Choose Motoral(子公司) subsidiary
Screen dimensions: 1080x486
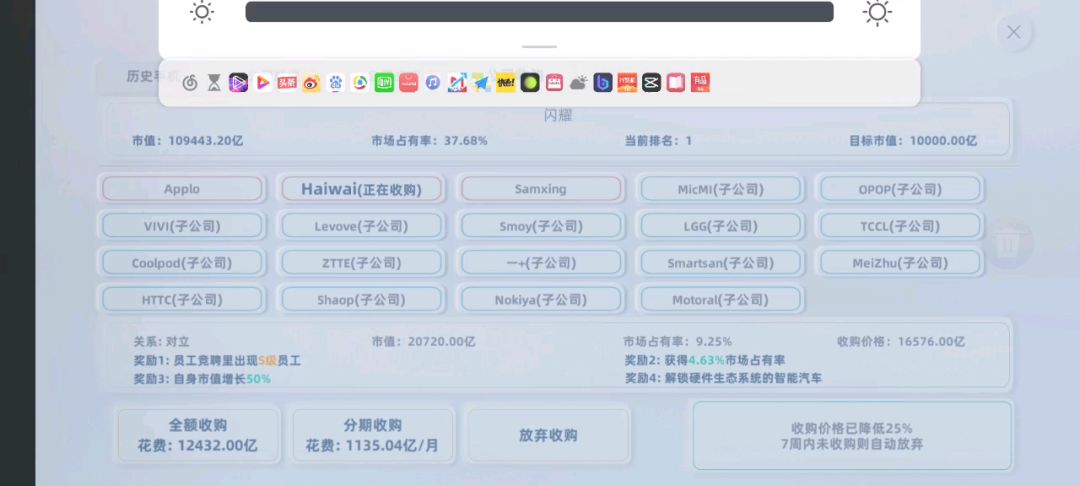720,299
